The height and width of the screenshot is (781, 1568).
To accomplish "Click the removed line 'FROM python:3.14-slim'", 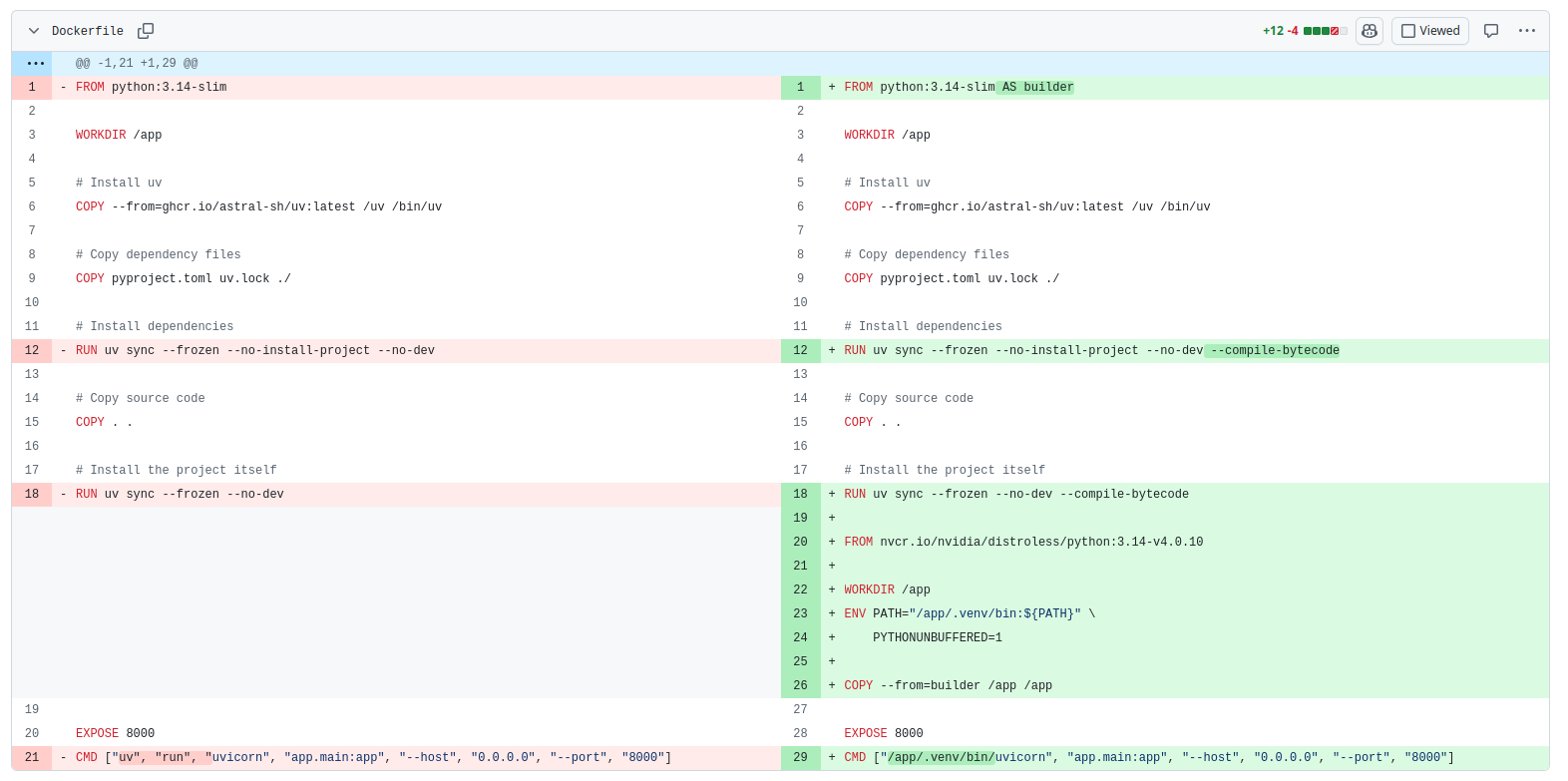I will click(152, 87).
